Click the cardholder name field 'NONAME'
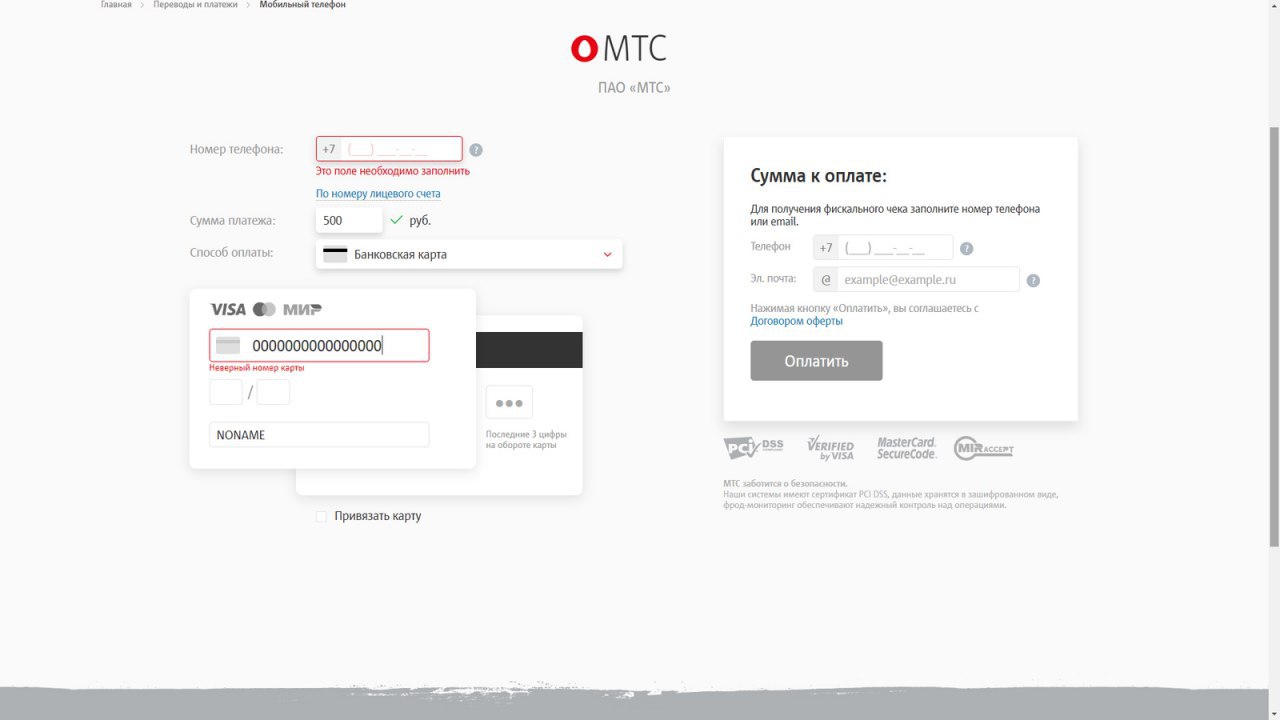This screenshot has width=1280, height=720. [319, 435]
